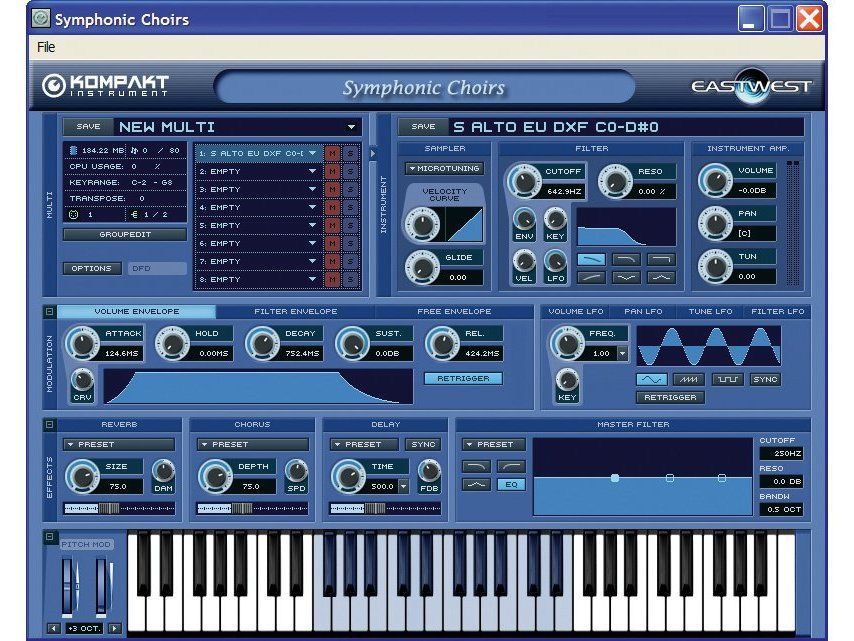Screen dimensions: 854x641
Task: Click the Delay Time knob
Action: click(348, 477)
